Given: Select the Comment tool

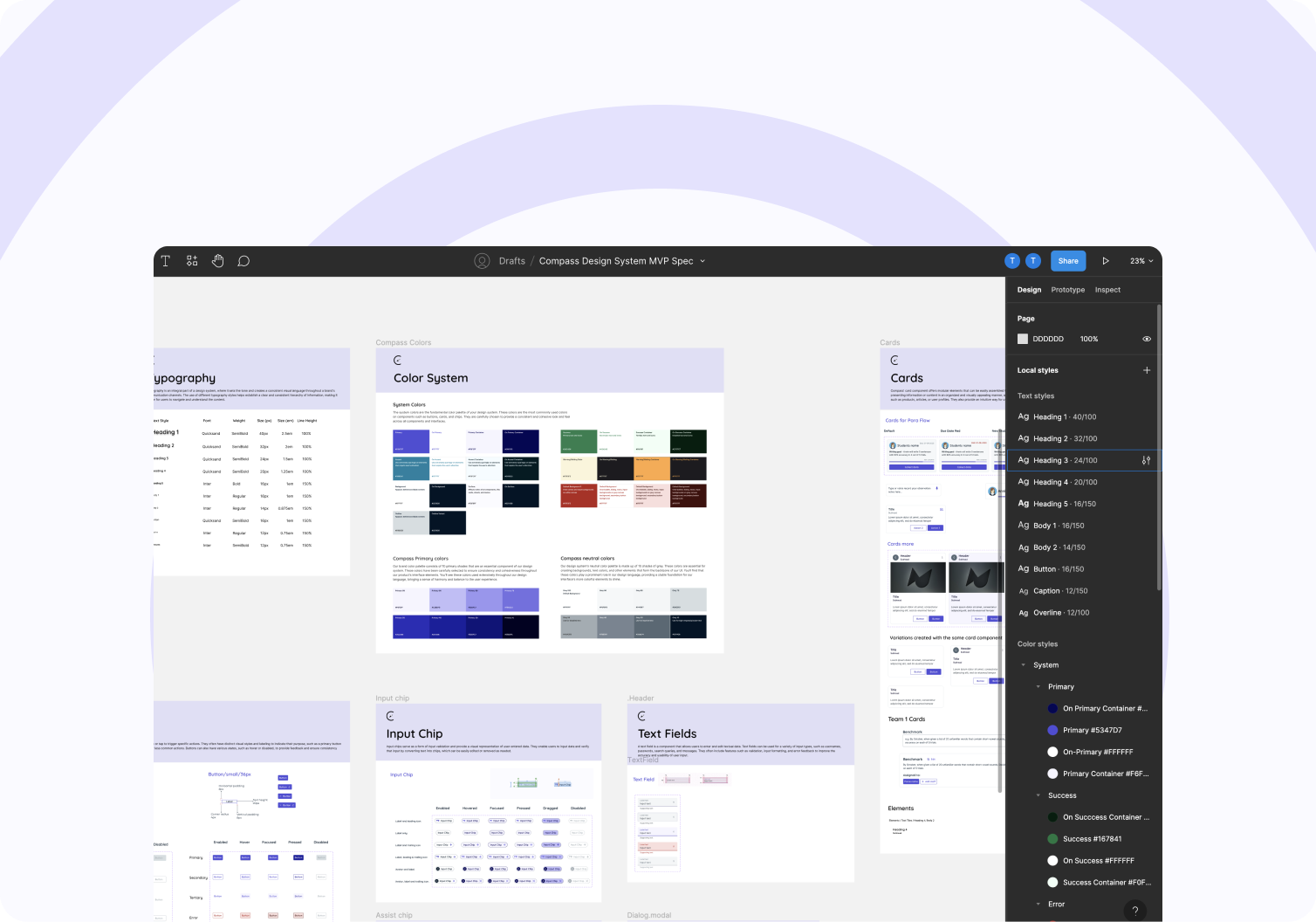Looking at the screenshot, I should 243,261.
